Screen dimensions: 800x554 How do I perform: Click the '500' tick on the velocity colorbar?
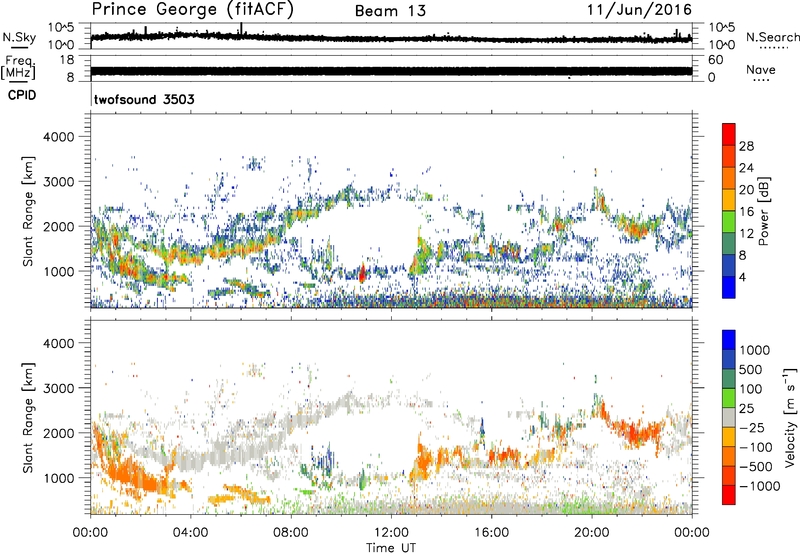click(751, 369)
